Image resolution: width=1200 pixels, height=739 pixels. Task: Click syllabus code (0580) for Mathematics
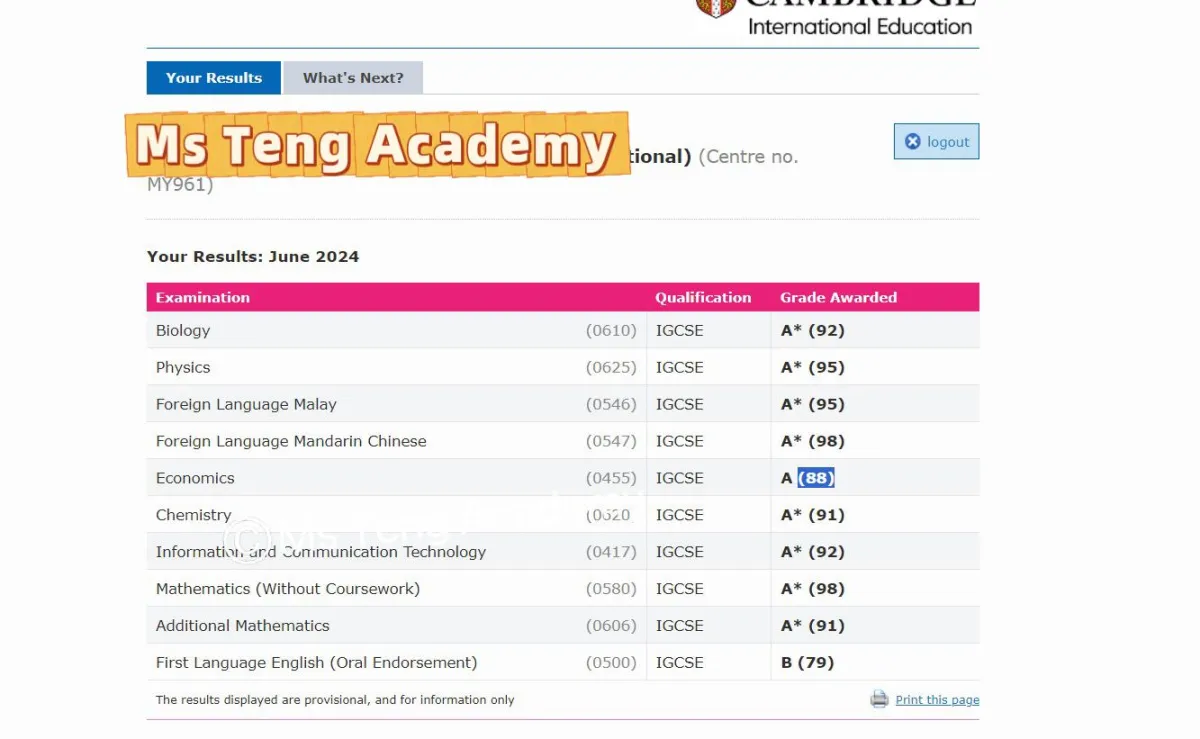611,589
